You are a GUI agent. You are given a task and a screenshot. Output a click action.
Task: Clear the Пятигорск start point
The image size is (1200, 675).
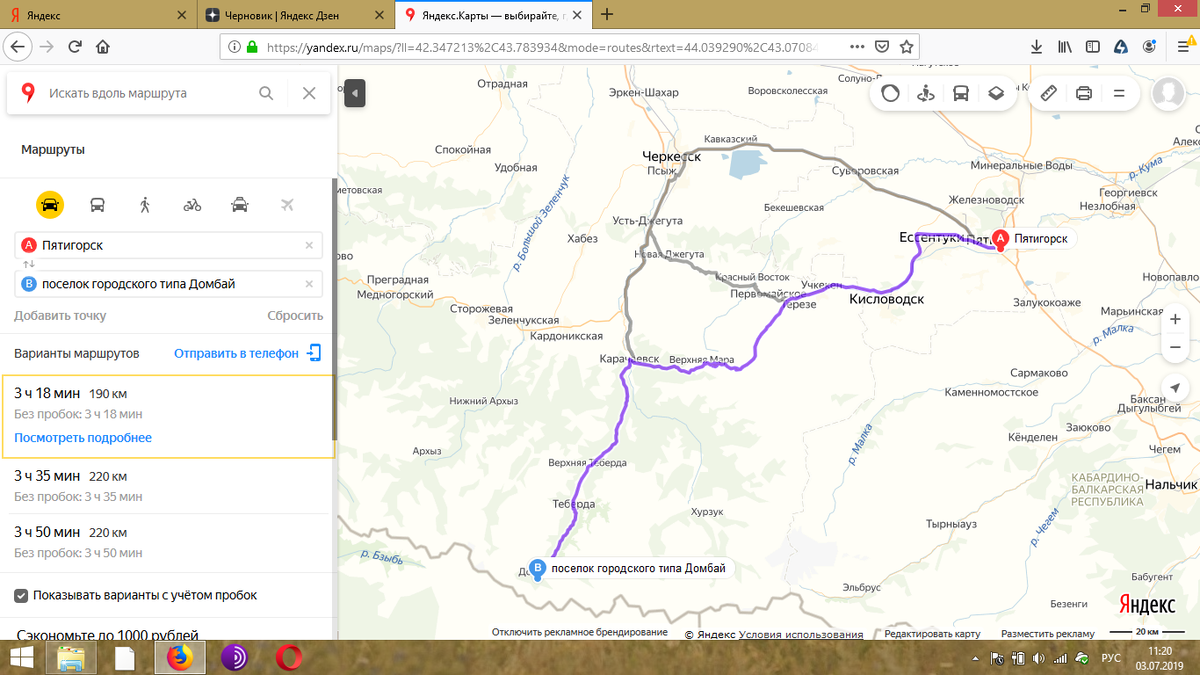(309, 245)
